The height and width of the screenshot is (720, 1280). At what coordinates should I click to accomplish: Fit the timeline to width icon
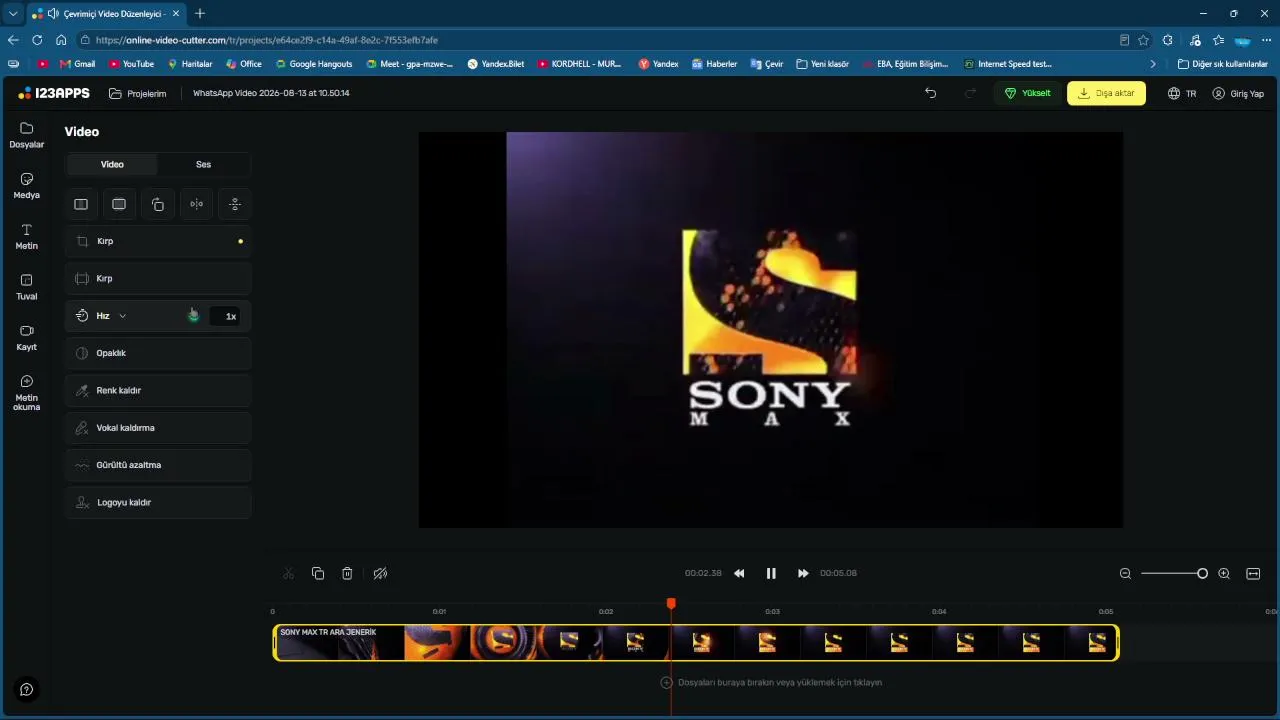(x=1253, y=573)
